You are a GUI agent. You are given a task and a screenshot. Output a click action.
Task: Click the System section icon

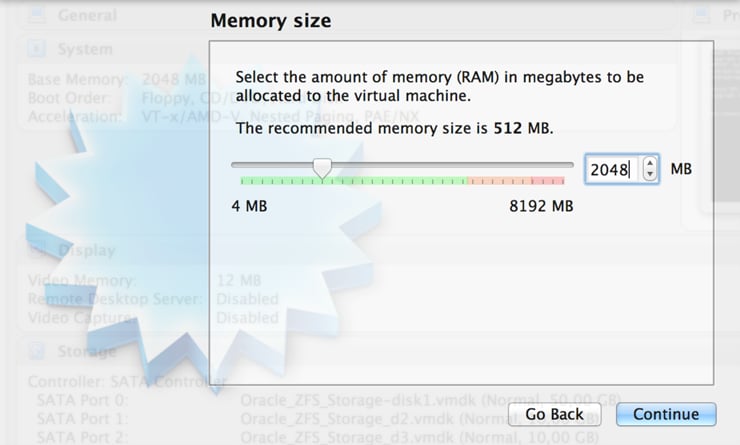[37, 49]
